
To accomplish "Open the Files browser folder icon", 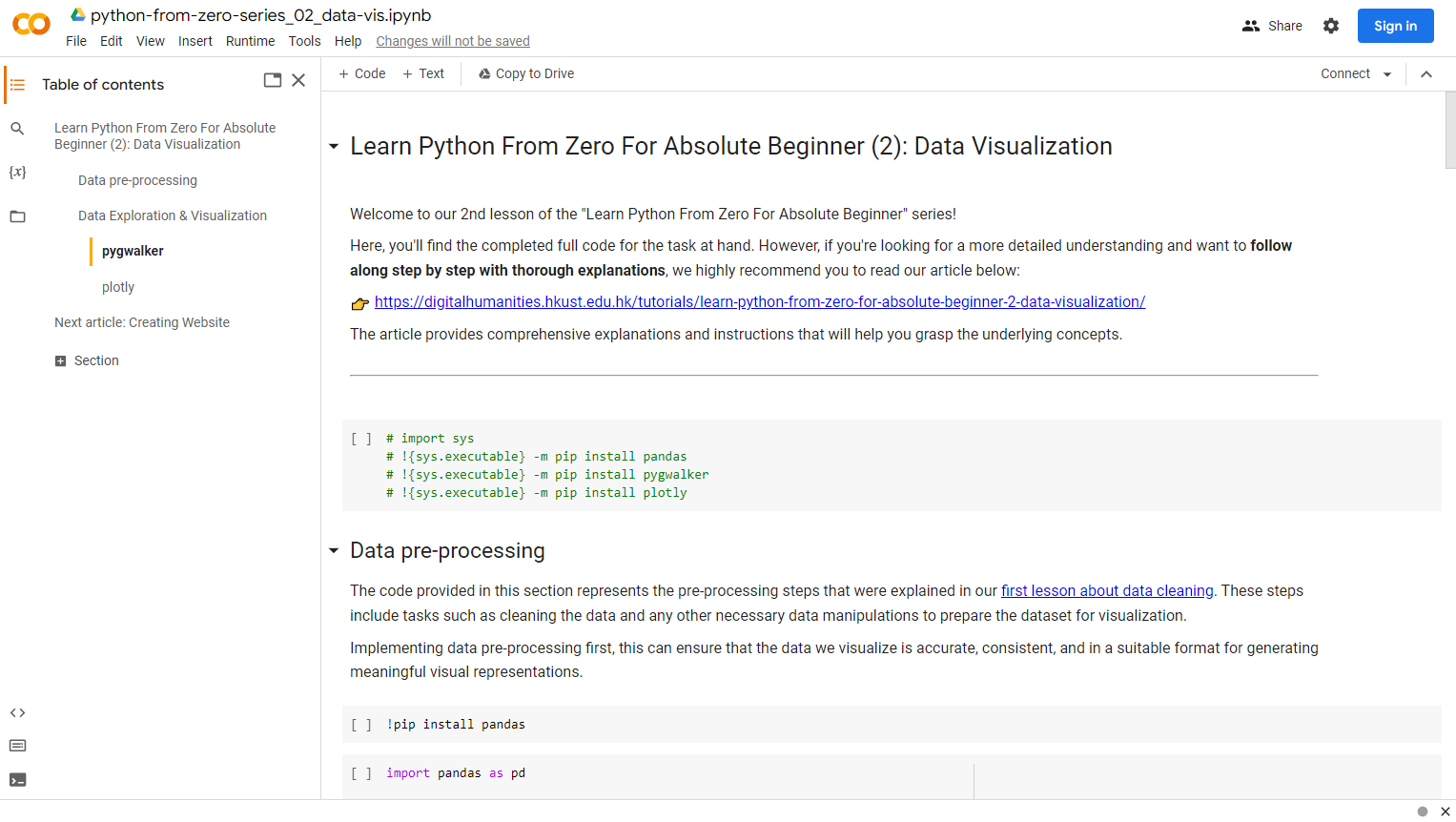I will click(x=17, y=216).
